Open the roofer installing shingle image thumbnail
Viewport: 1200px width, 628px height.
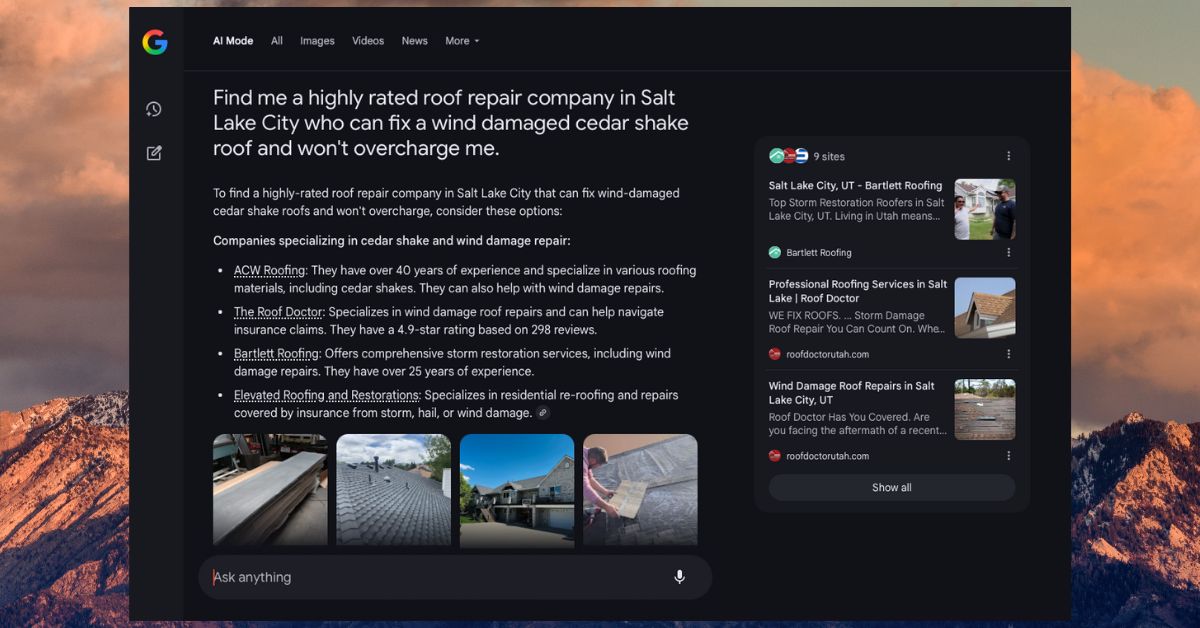640,490
